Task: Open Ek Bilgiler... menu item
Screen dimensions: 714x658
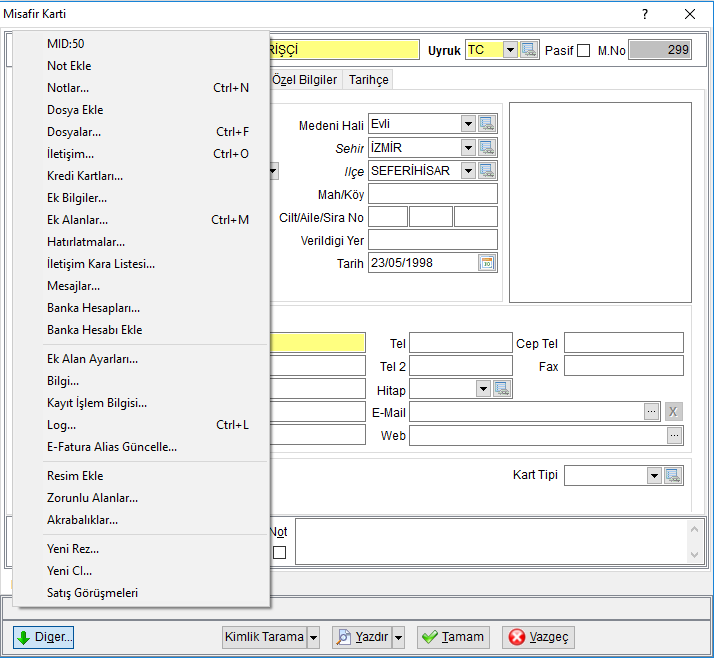Action: (x=141, y=198)
